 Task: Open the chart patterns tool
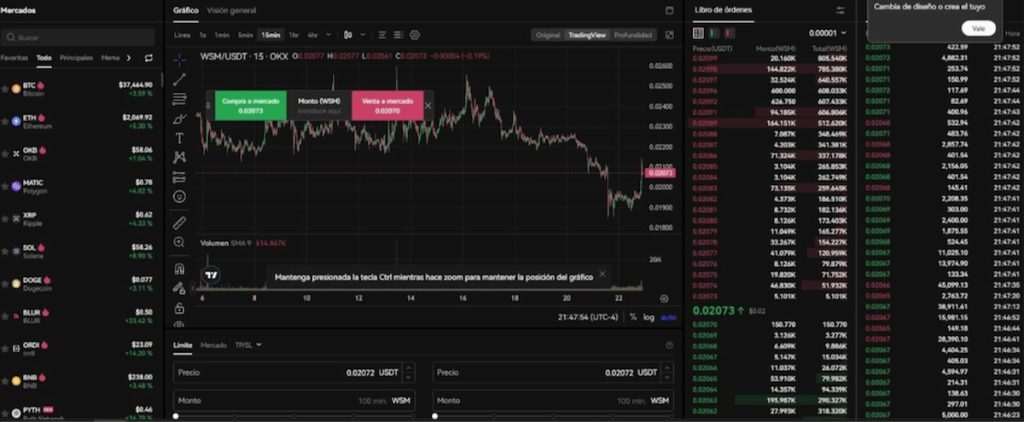point(180,157)
